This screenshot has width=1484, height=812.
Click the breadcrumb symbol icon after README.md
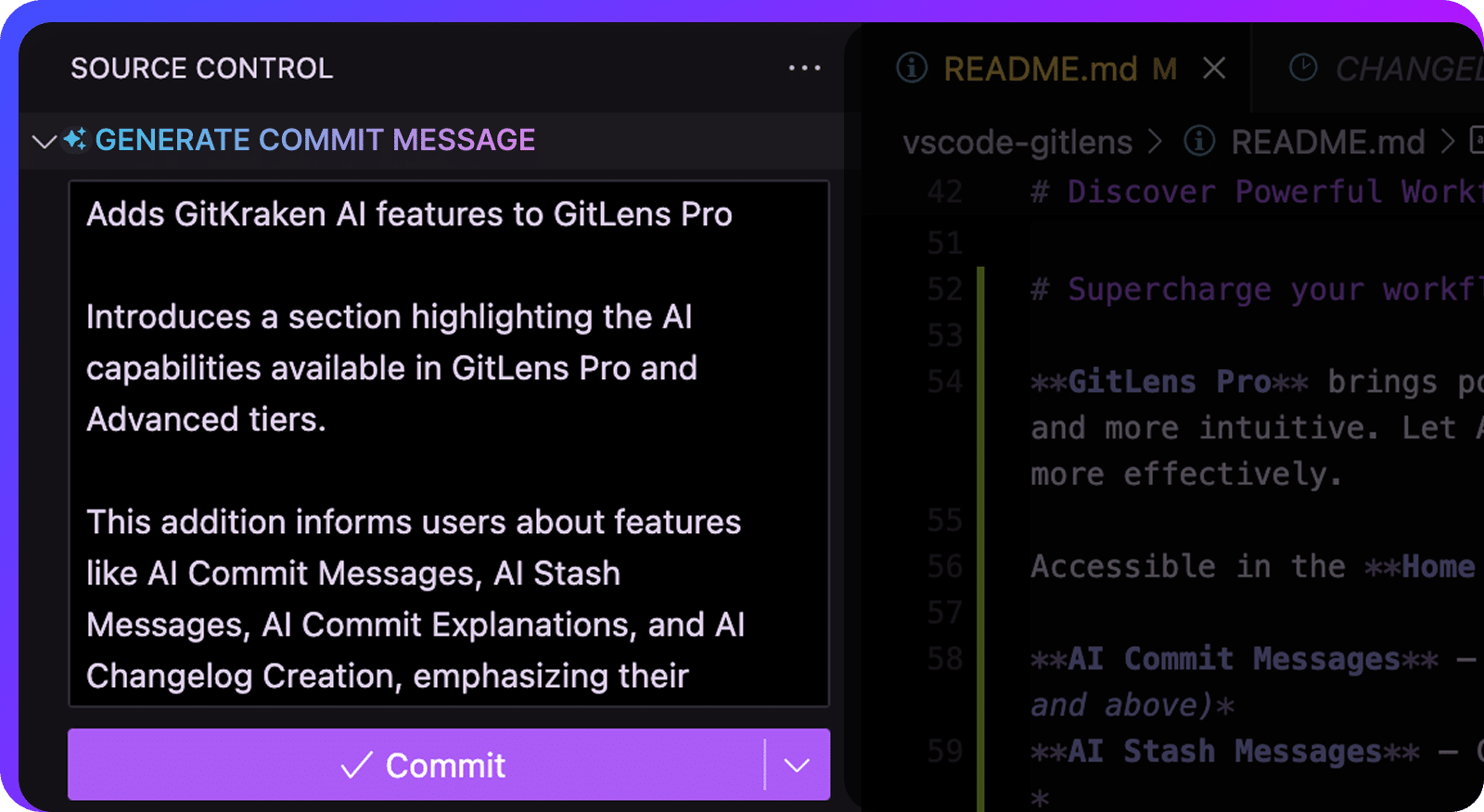click(x=1477, y=141)
